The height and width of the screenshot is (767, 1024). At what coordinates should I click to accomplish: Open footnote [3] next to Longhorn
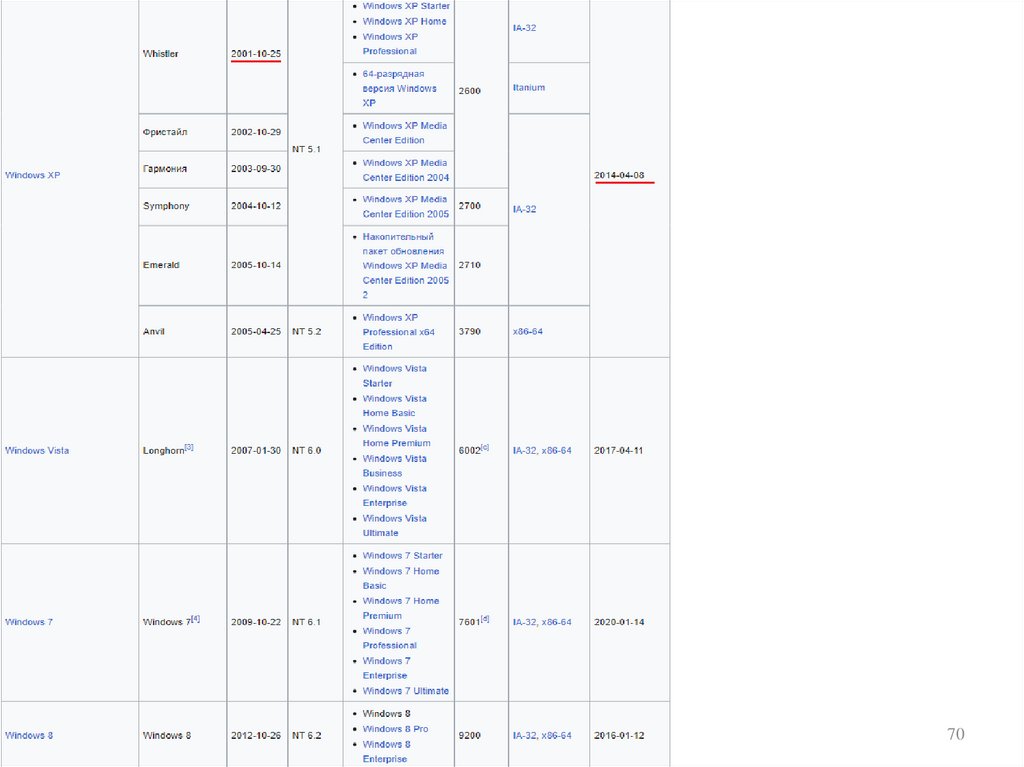coord(189,448)
